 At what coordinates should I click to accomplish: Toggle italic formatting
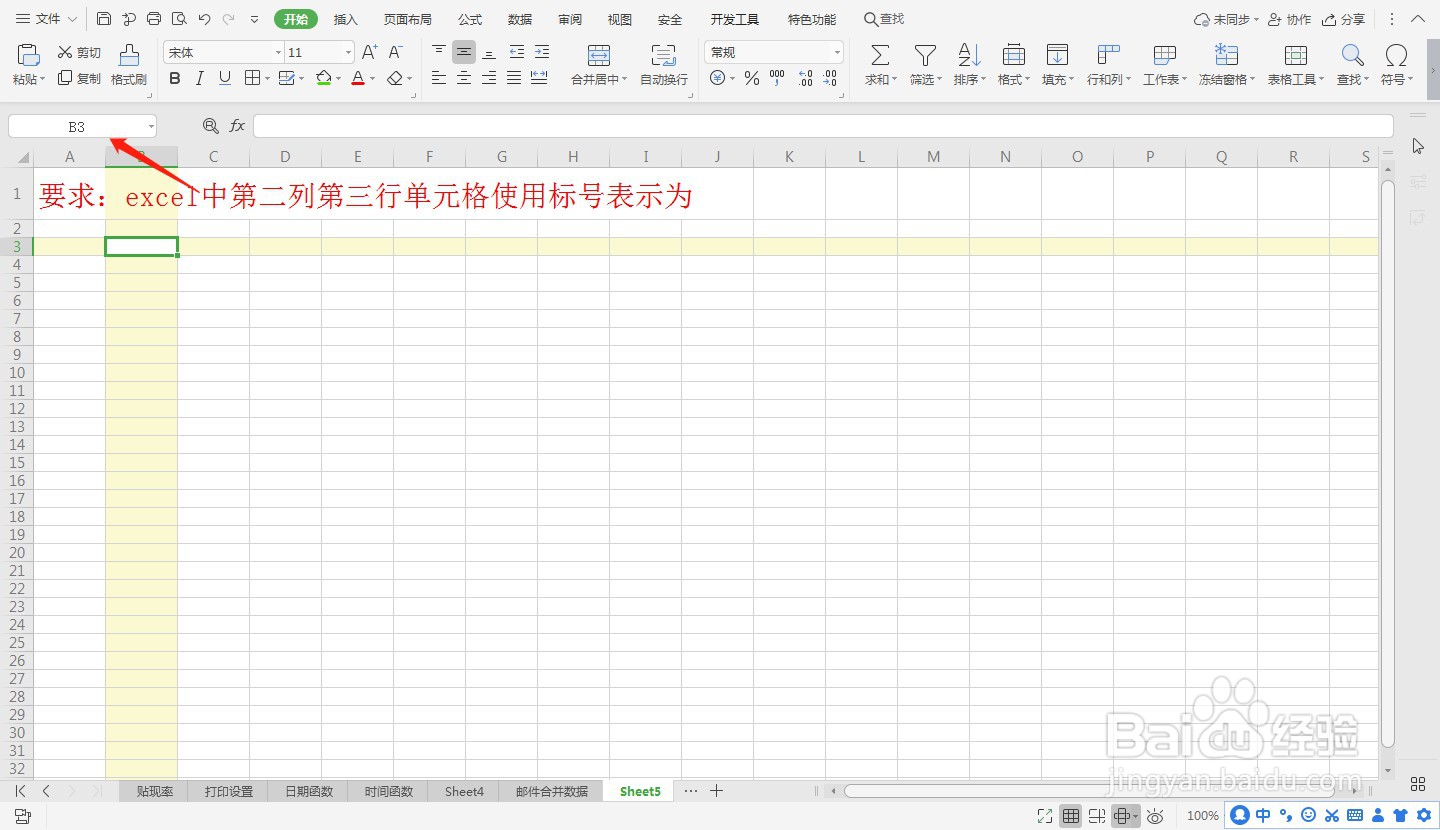point(199,78)
